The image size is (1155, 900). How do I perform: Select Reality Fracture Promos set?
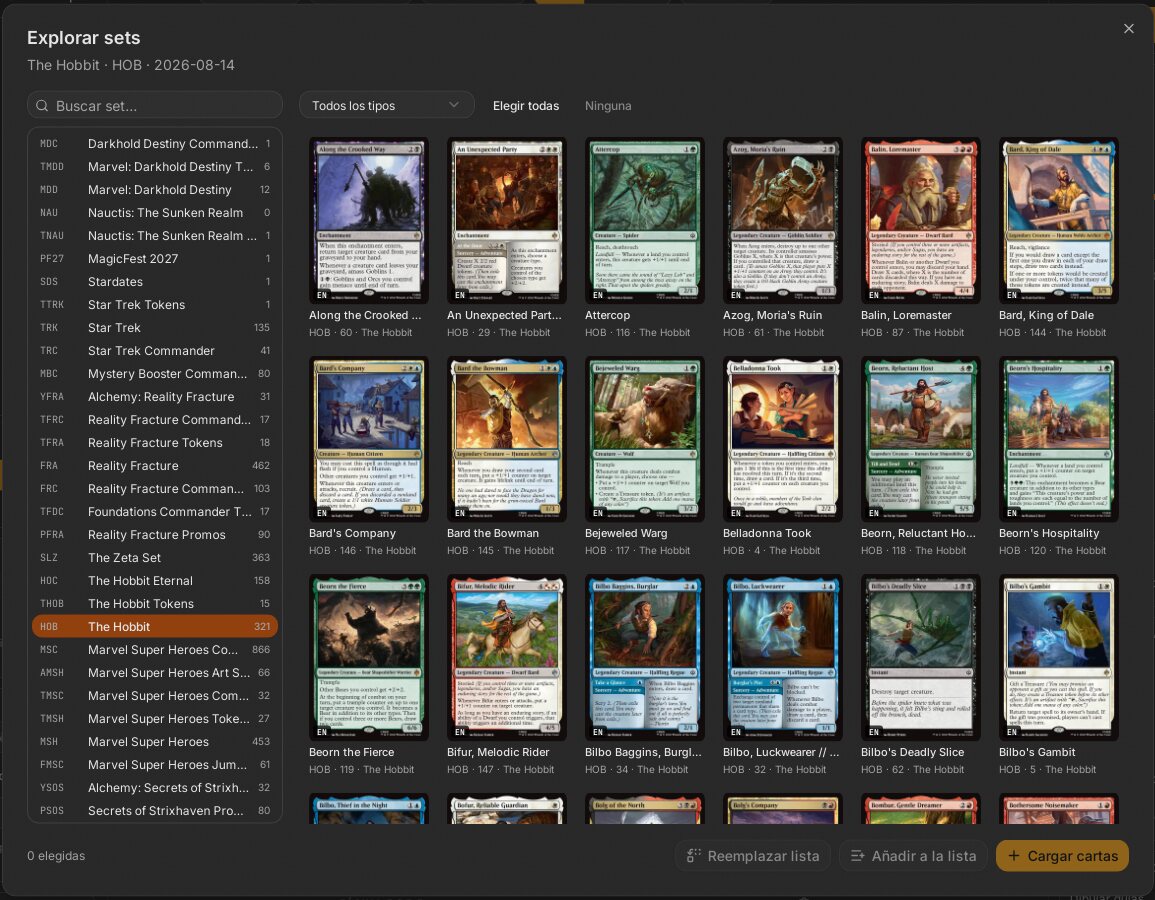click(155, 535)
